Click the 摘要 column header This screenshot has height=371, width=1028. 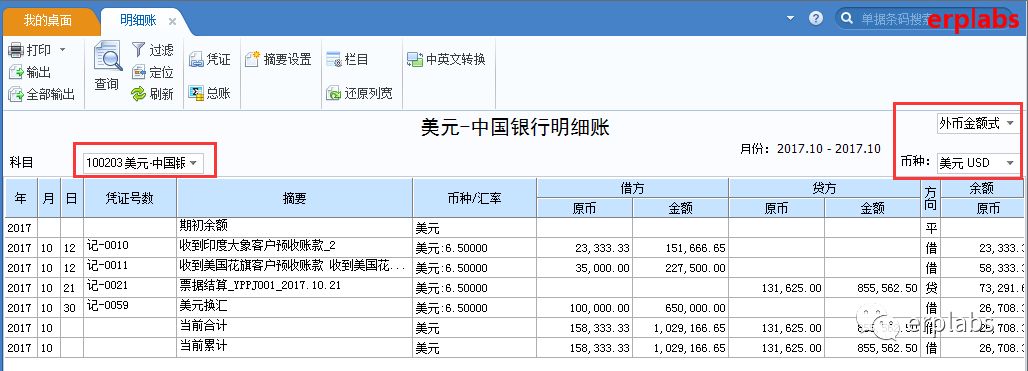(x=294, y=198)
